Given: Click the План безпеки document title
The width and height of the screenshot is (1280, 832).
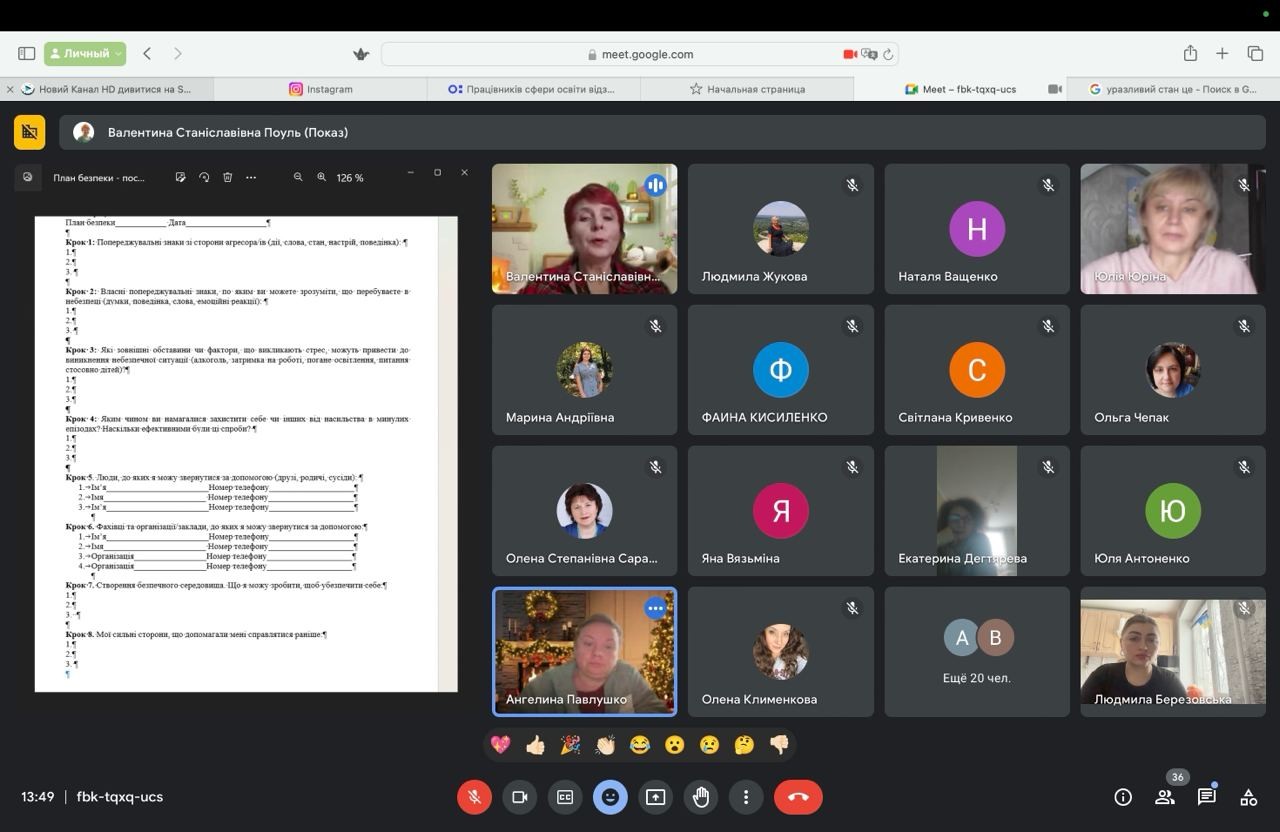Looking at the screenshot, I should (x=99, y=178).
